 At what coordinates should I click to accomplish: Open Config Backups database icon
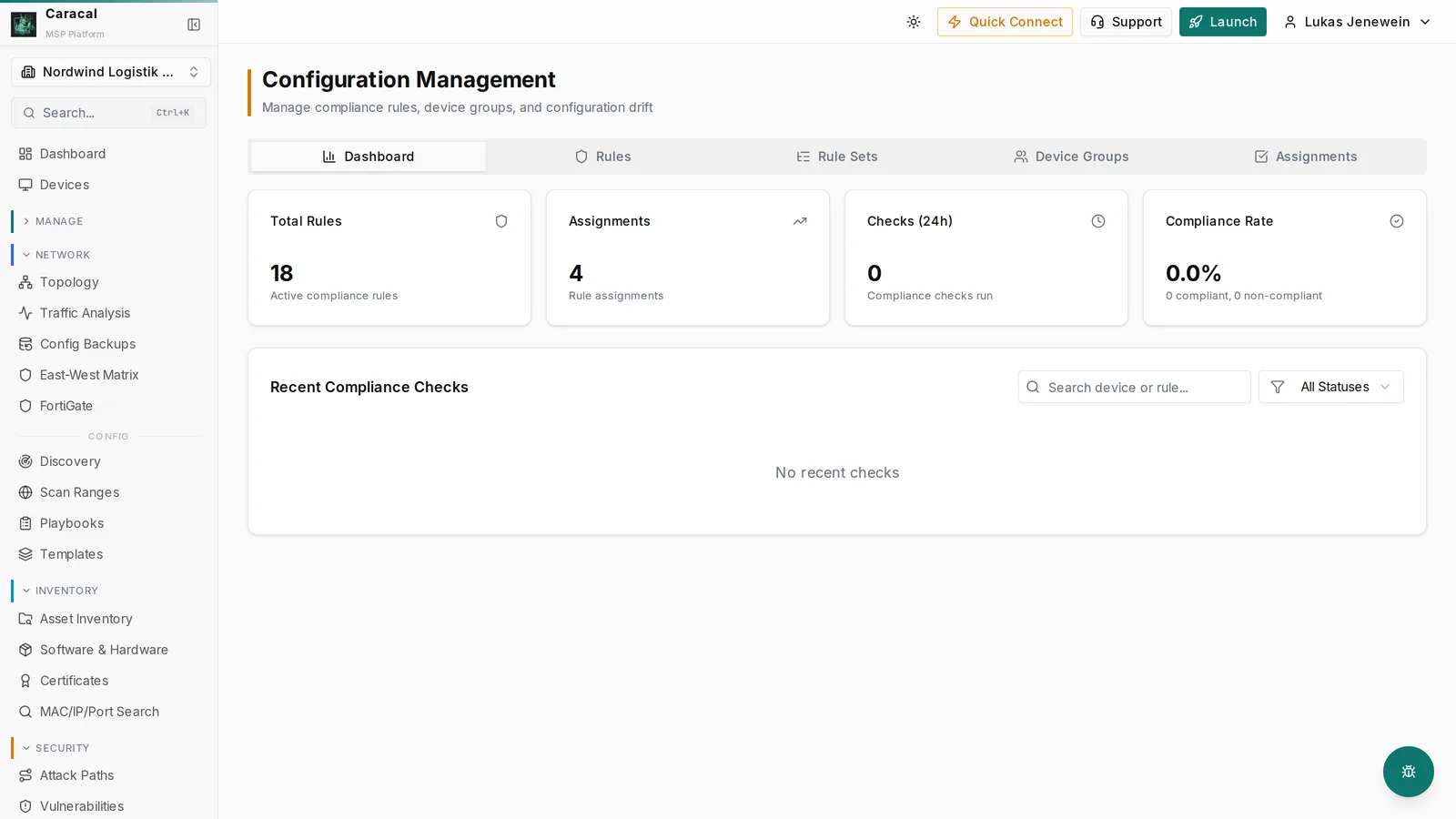(25, 344)
